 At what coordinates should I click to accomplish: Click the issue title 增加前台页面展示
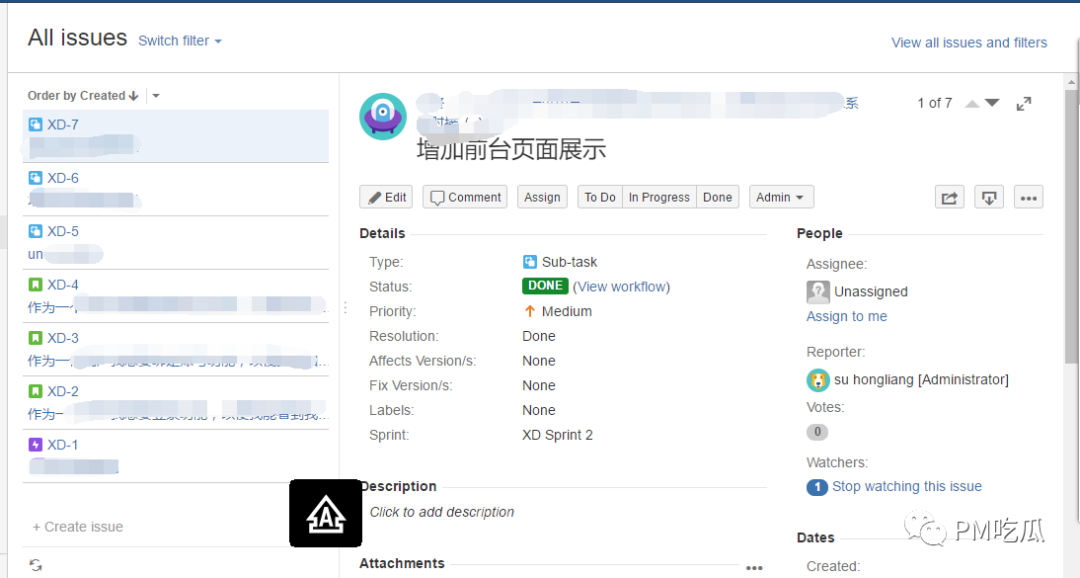click(x=511, y=149)
